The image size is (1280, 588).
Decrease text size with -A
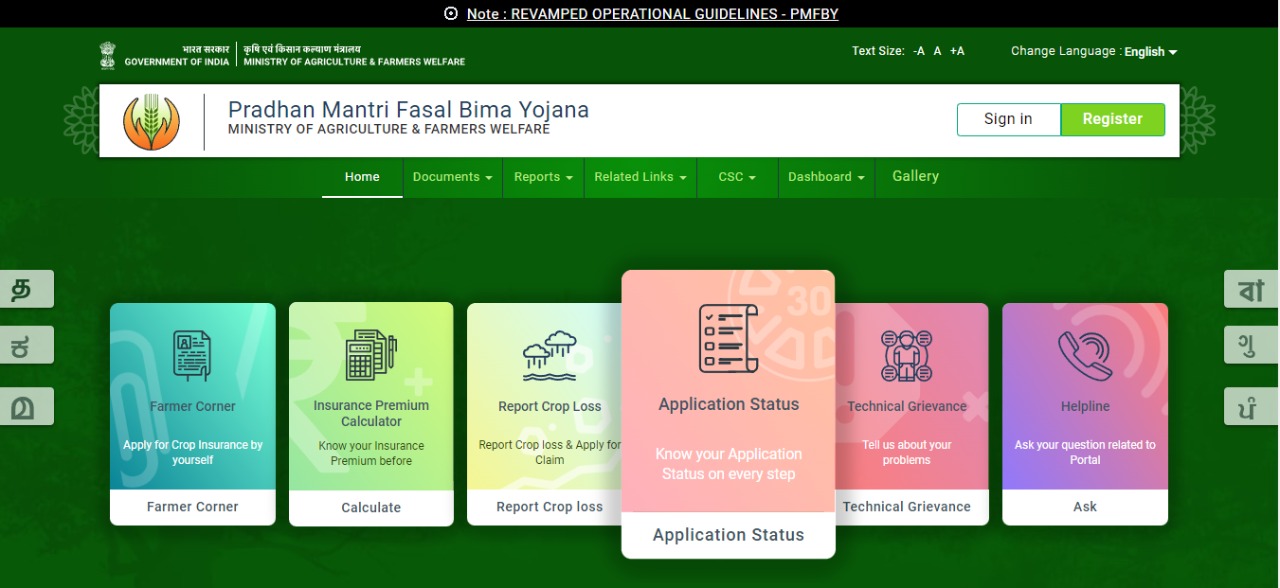pos(919,51)
